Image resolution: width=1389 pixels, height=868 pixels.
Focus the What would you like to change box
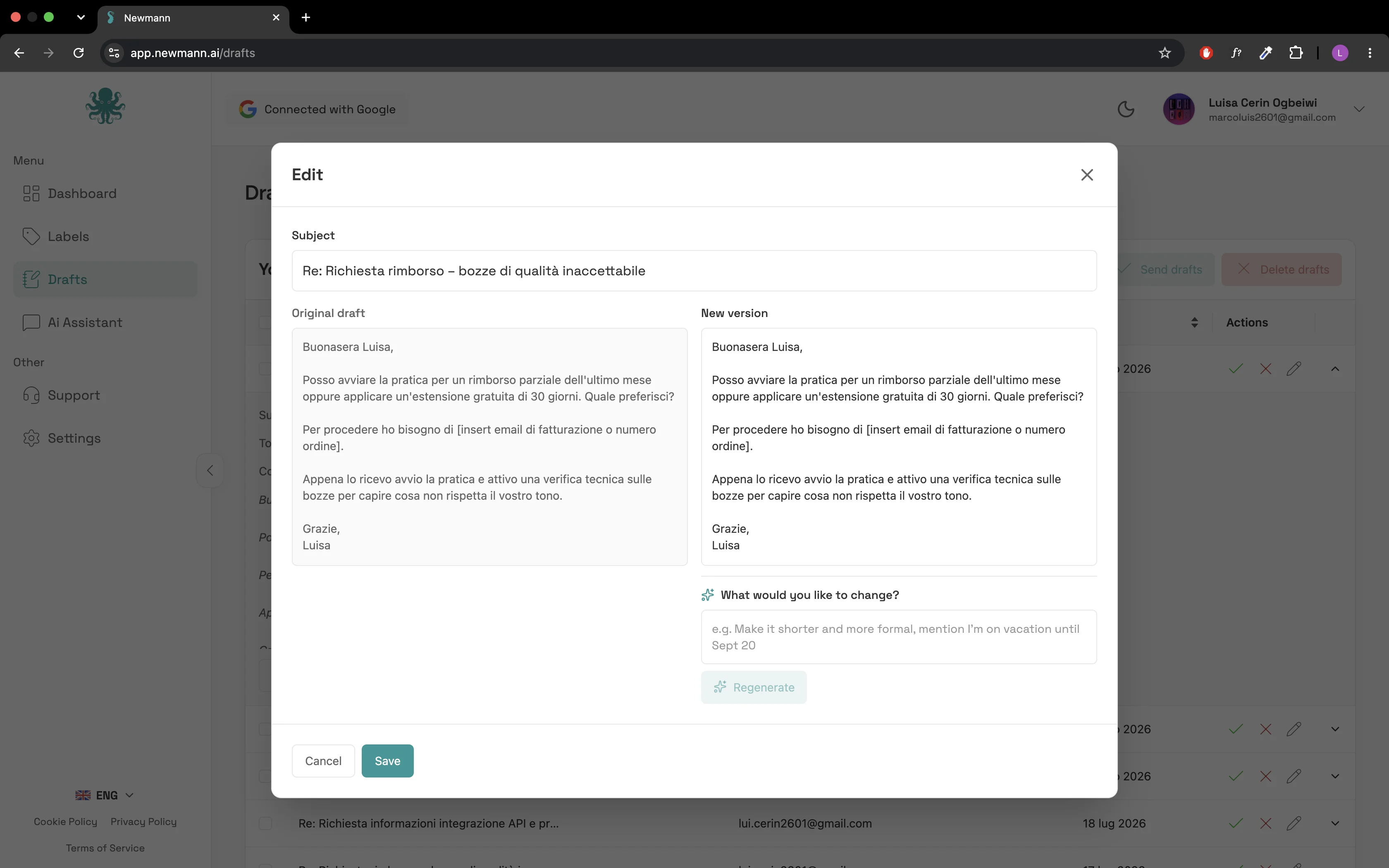pos(898,637)
